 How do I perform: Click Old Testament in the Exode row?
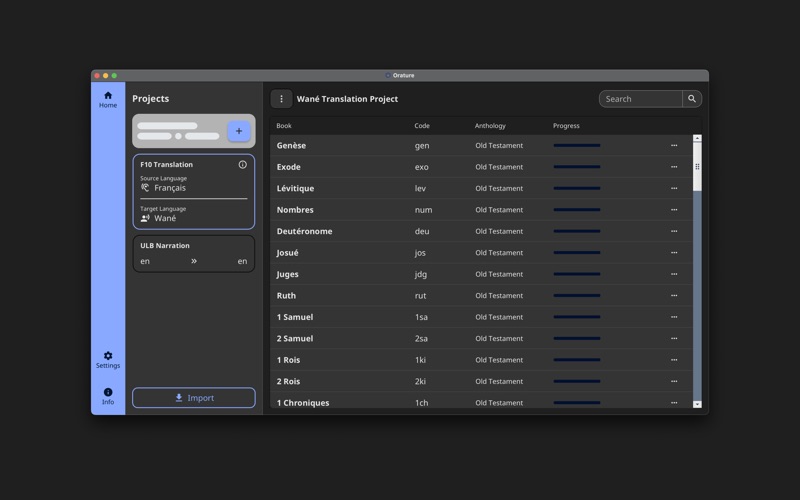point(499,167)
